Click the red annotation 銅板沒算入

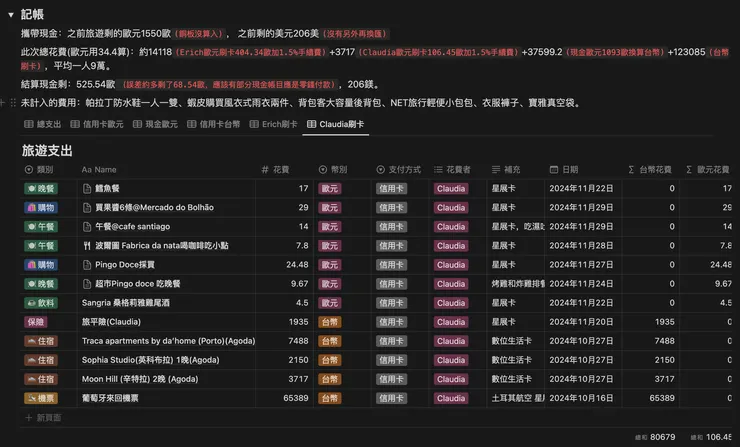pos(199,34)
